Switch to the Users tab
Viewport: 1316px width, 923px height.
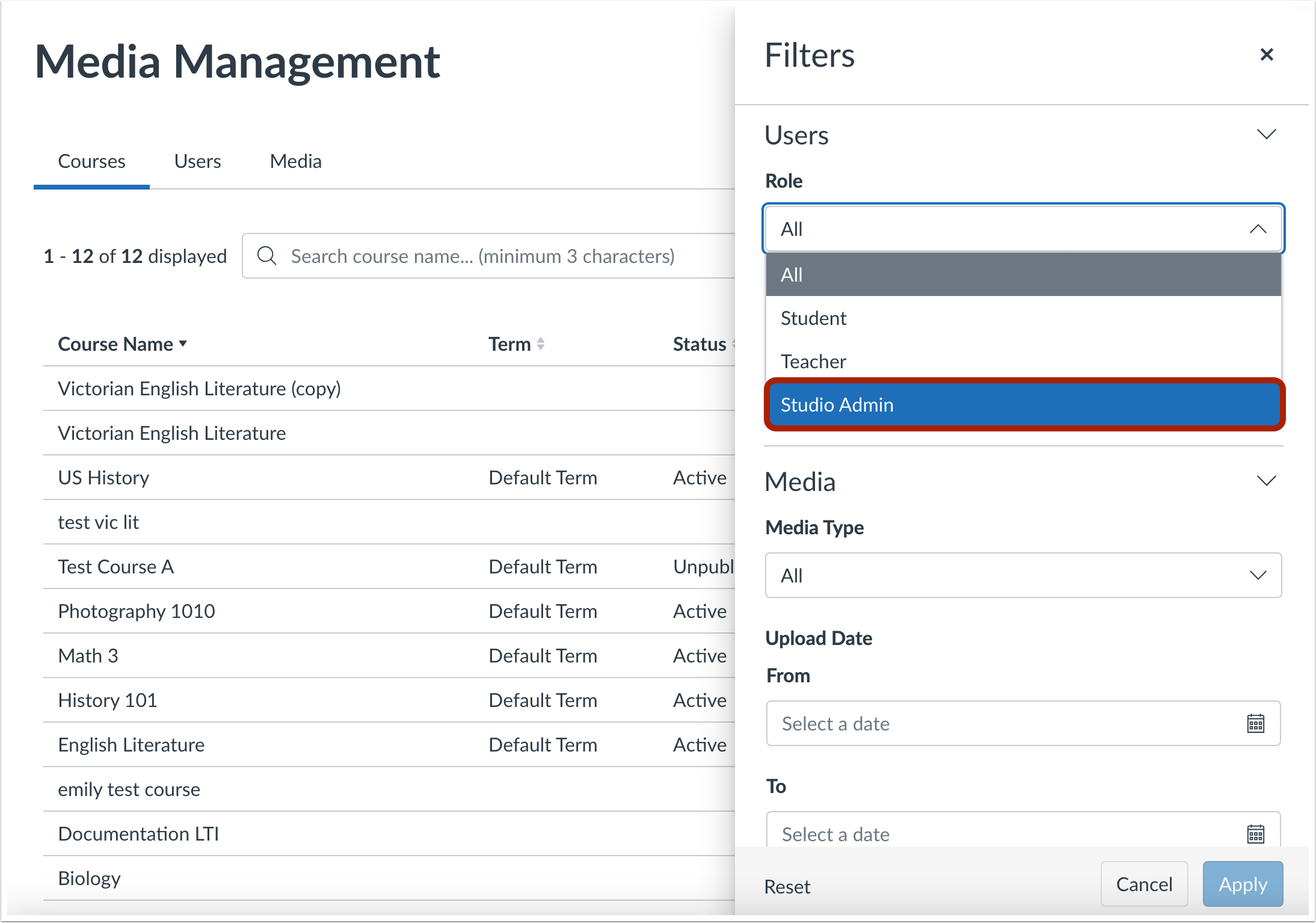pyautogui.click(x=197, y=161)
